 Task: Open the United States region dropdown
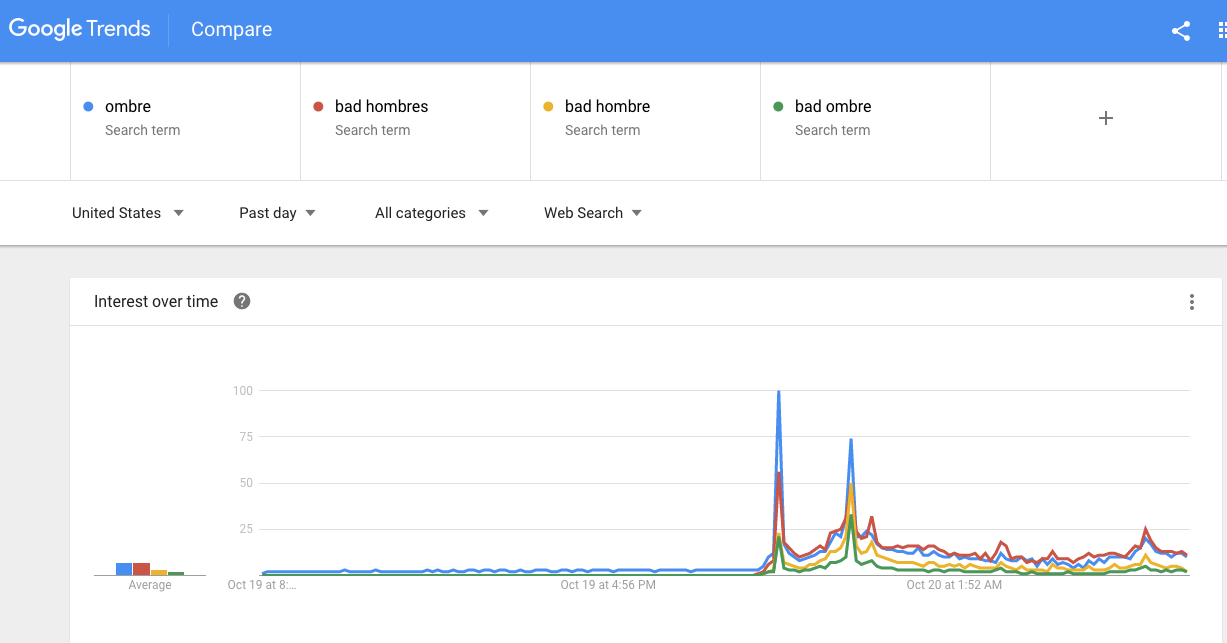(x=127, y=212)
